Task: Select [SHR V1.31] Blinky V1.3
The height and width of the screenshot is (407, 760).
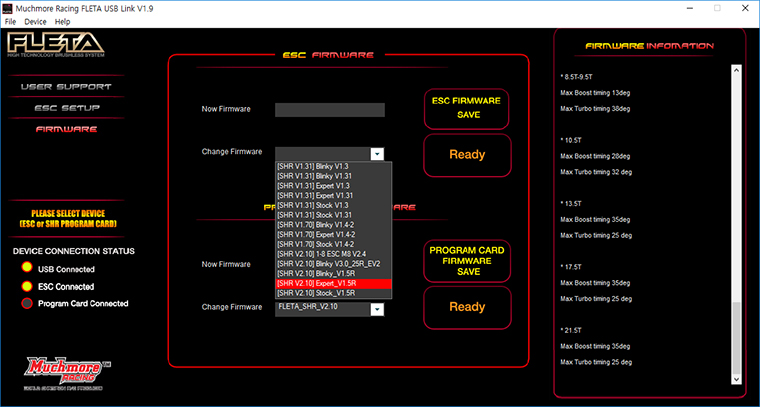Action: pos(333,166)
